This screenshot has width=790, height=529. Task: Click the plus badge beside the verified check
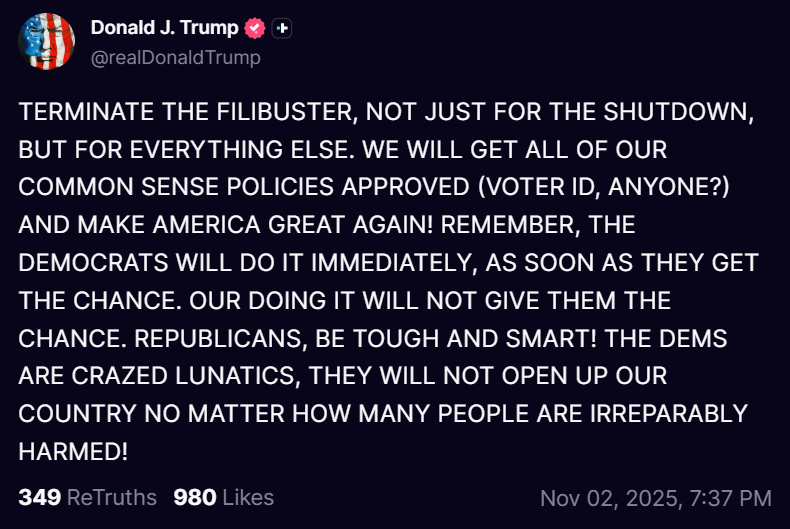282,29
